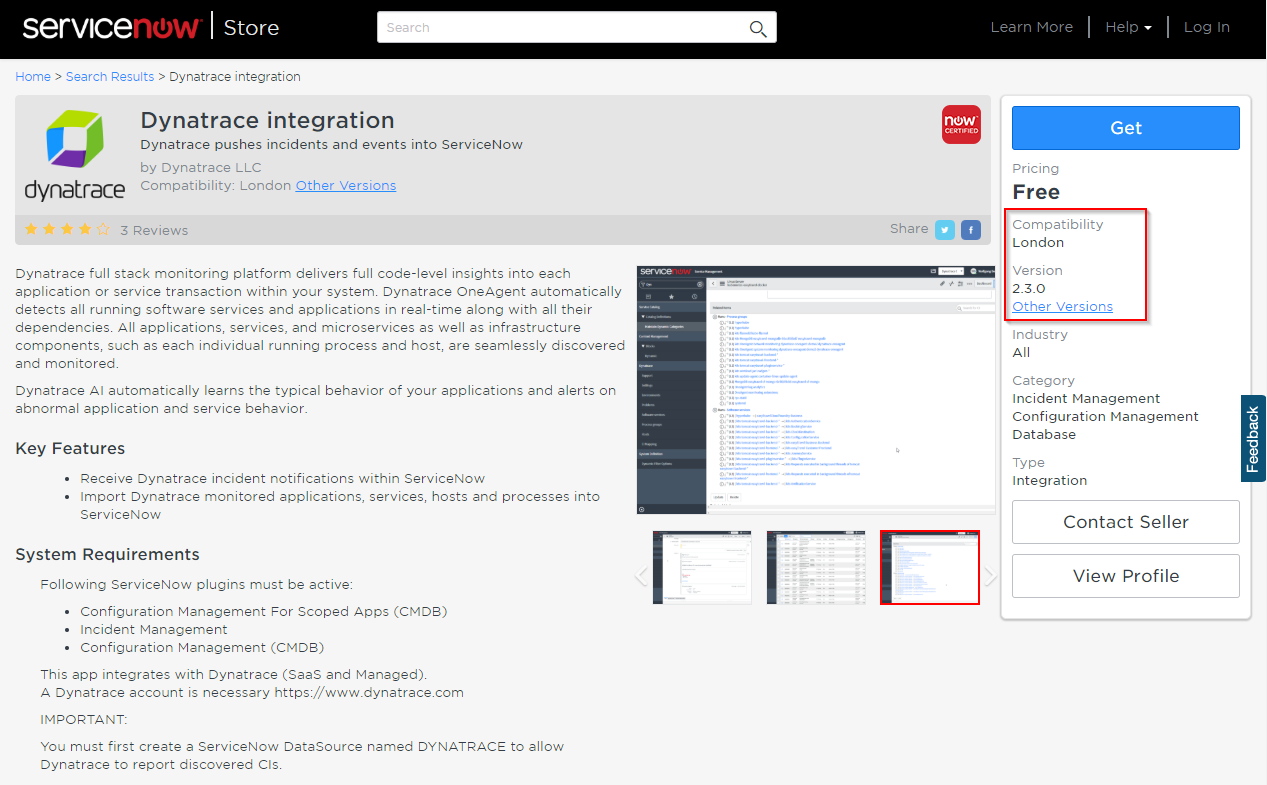
Task: Click the search magnifier icon
Action: pyautogui.click(x=758, y=28)
